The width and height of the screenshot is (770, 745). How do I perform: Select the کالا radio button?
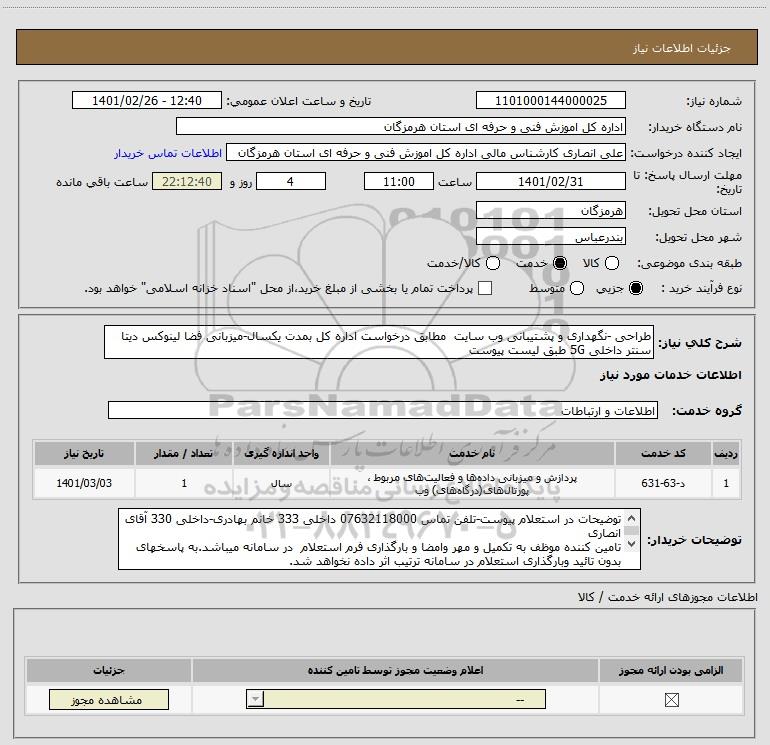coord(612,263)
